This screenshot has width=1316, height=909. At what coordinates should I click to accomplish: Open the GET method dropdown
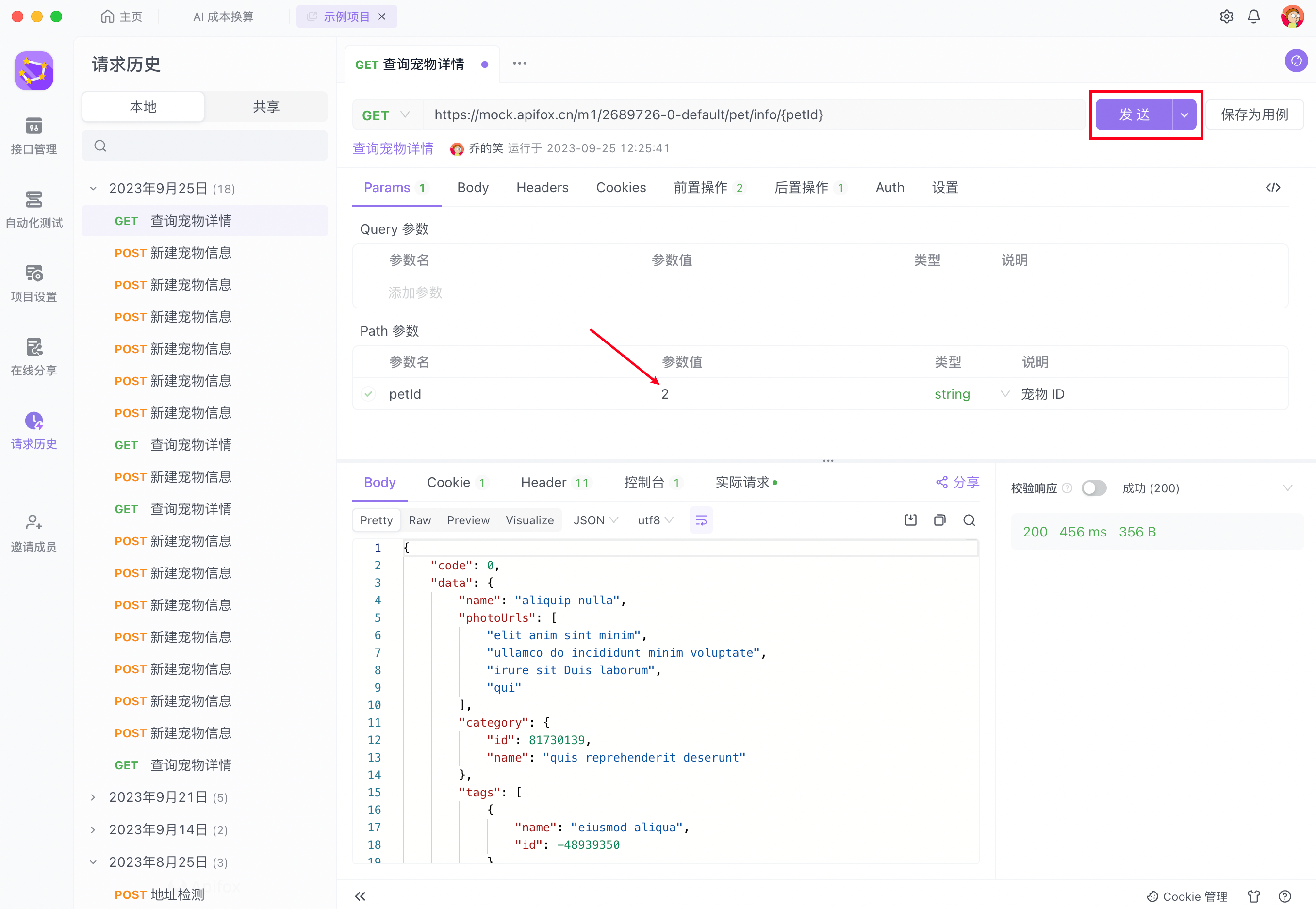[386, 115]
